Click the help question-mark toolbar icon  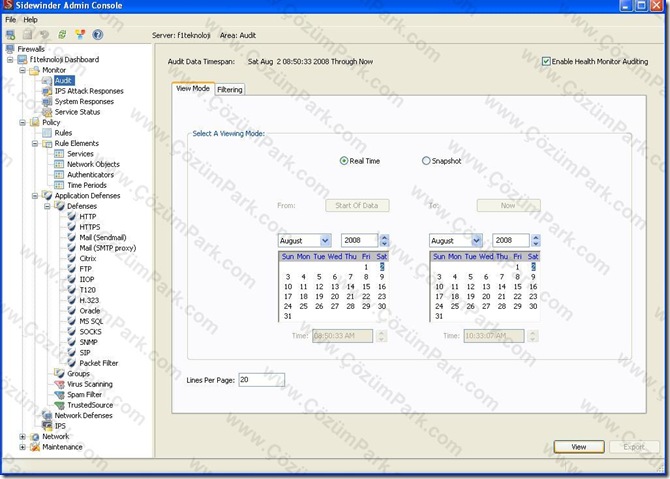[98, 35]
